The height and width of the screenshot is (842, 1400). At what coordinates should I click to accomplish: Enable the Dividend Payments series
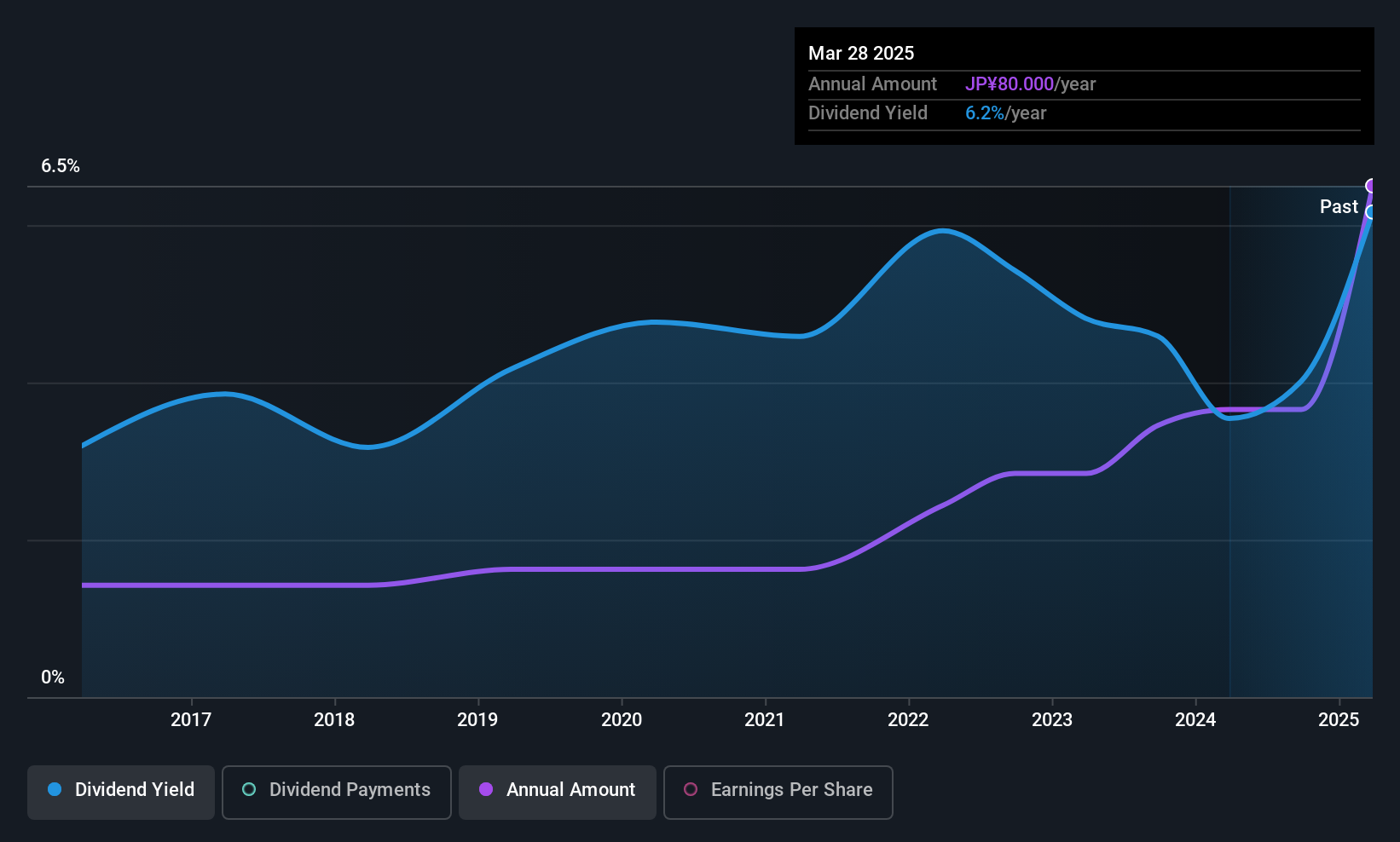point(337,791)
